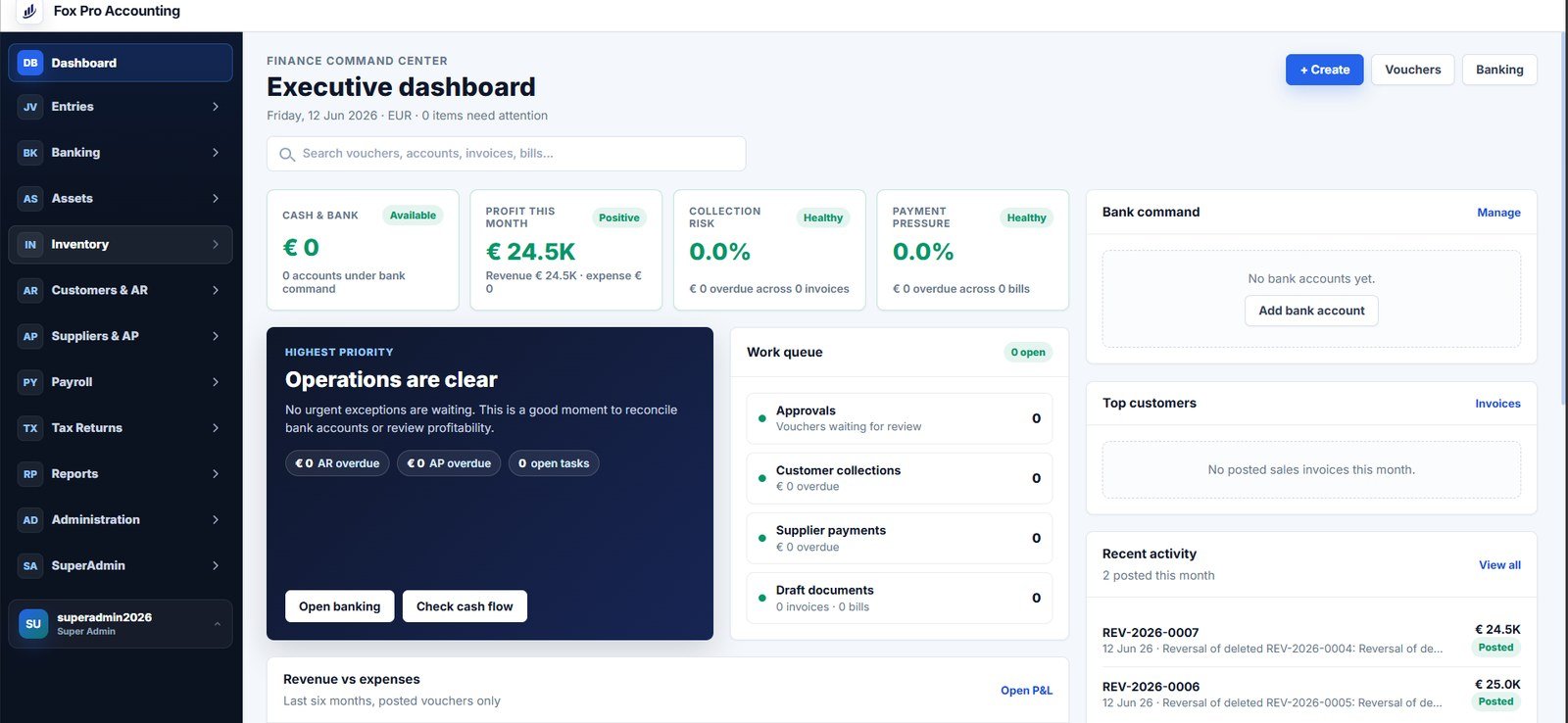Viewport: 1568px width, 723px height.
Task: Click the Manage link in Bank command
Action: (x=1498, y=213)
